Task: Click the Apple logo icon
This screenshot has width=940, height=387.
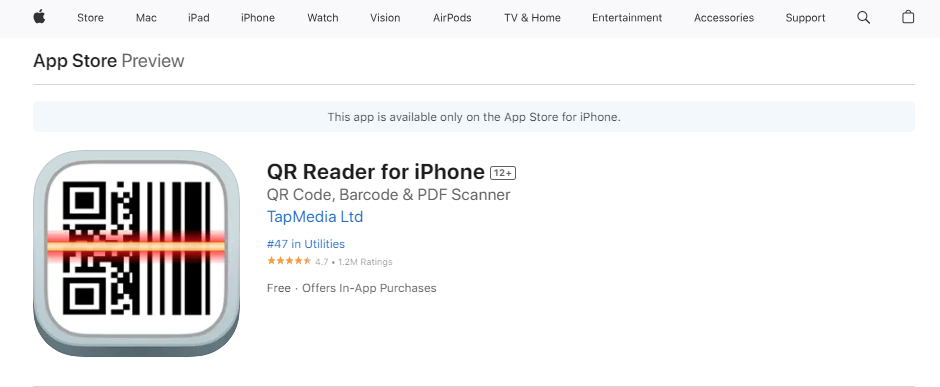Action: pos(39,17)
